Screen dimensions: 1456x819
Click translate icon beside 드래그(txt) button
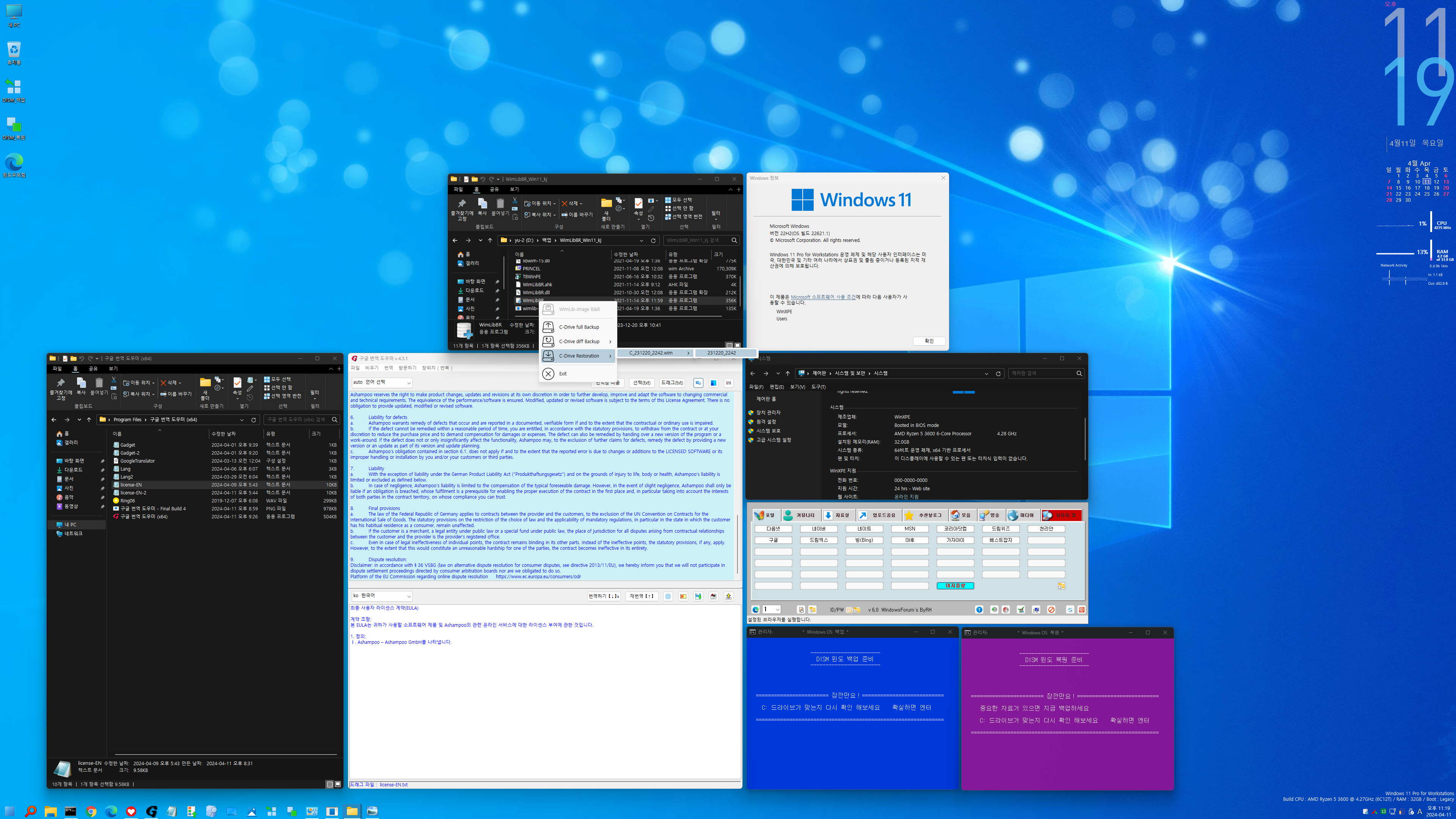coord(698,383)
